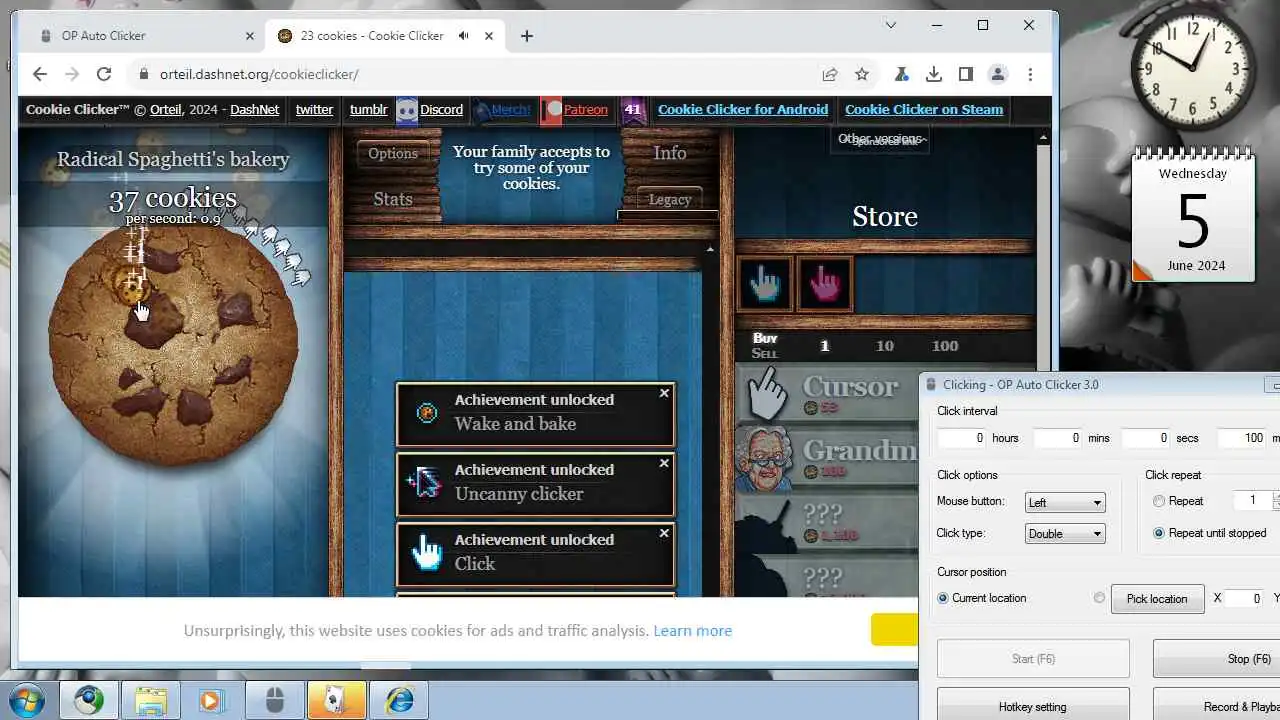Select the Repeat radio button
The height and width of the screenshot is (720, 1280).
(1159, 501)
